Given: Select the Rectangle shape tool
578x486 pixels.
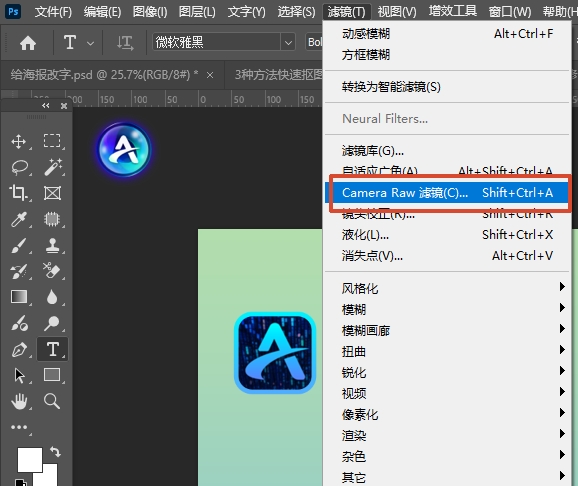Looking at the screenshot, I should coord(52,375).
